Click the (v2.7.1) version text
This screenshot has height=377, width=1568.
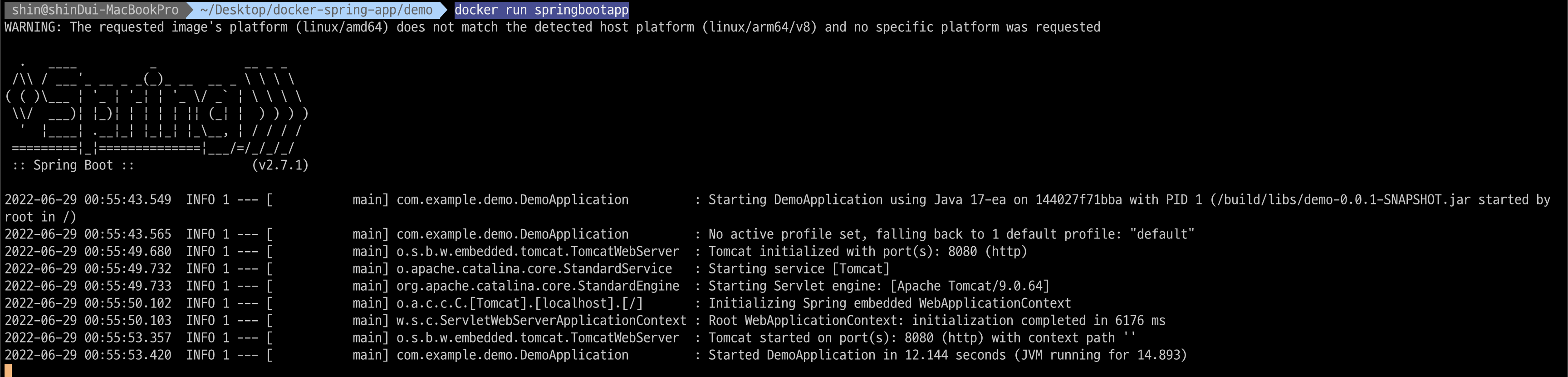(x=280, y=166)
